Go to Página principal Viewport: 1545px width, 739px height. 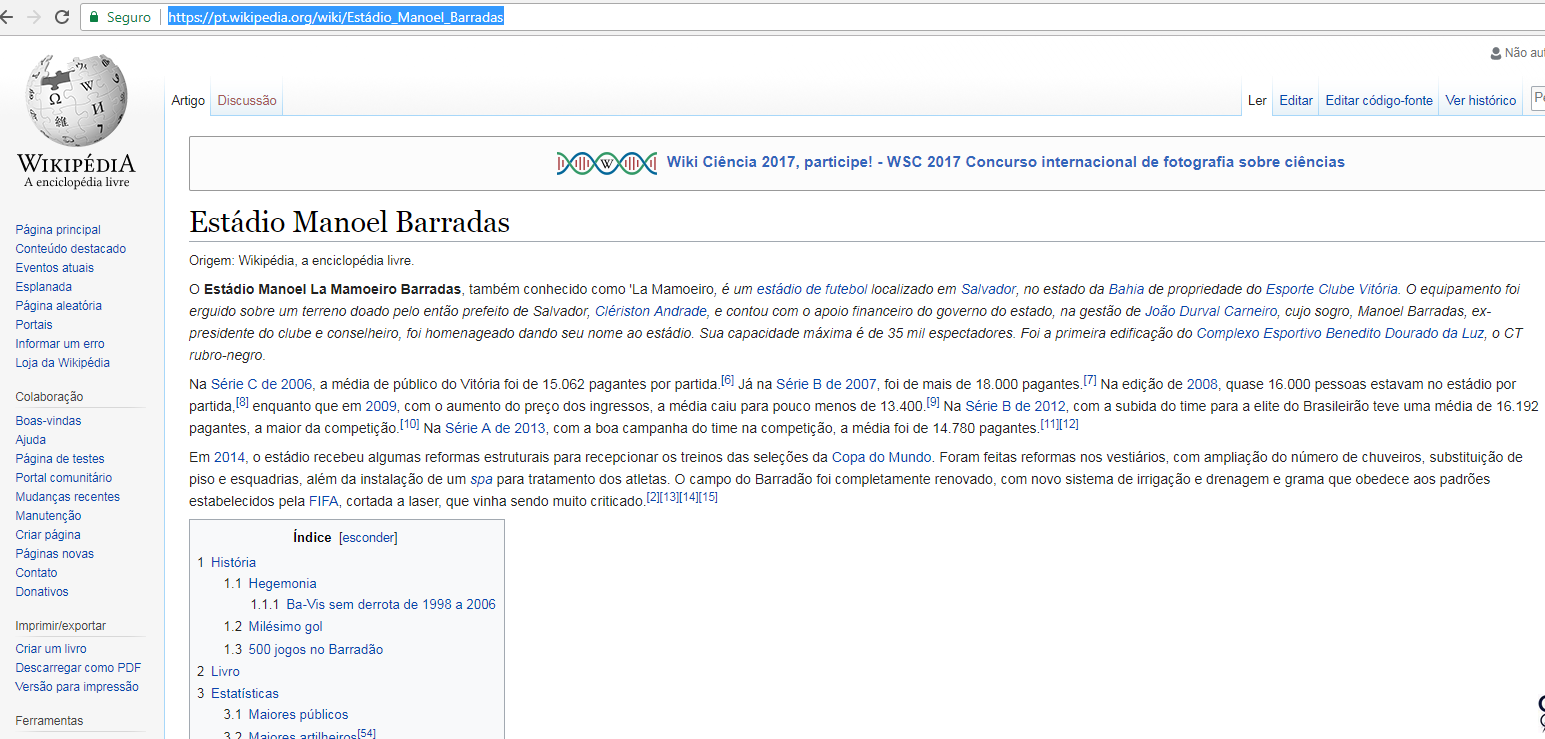[x=58, y=230]
